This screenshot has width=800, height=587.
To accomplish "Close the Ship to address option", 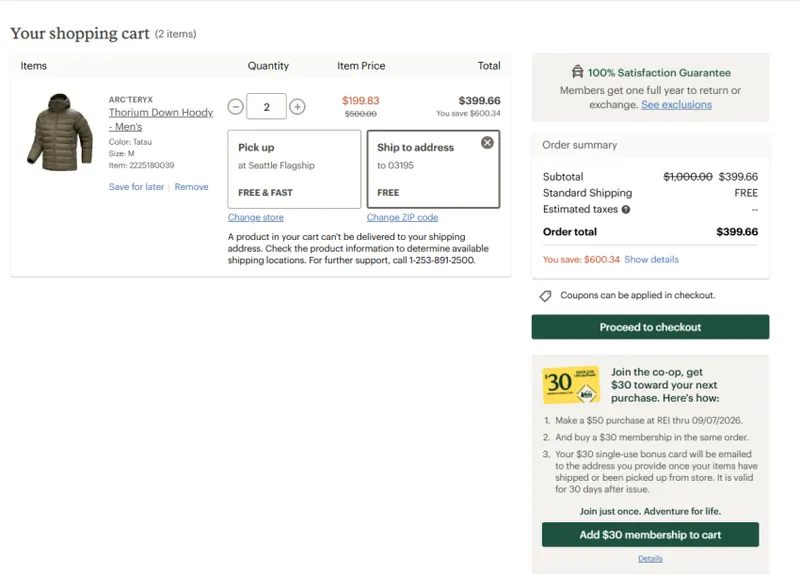I will click(487, 143).
